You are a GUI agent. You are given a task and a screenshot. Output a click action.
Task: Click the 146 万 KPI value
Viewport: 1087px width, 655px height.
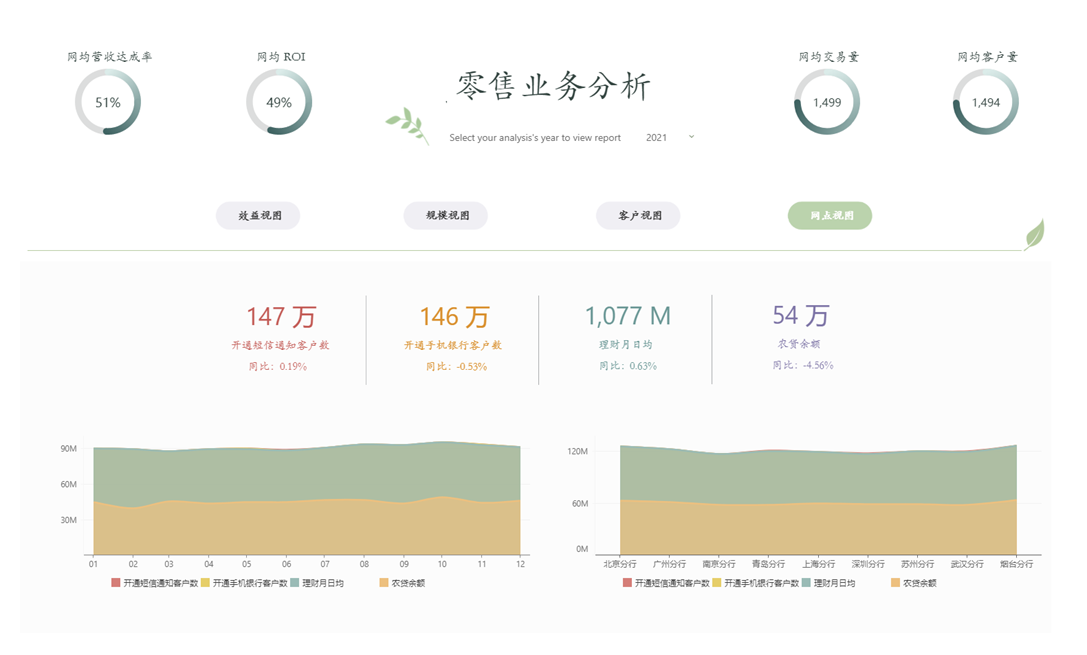tap(454, 317)
